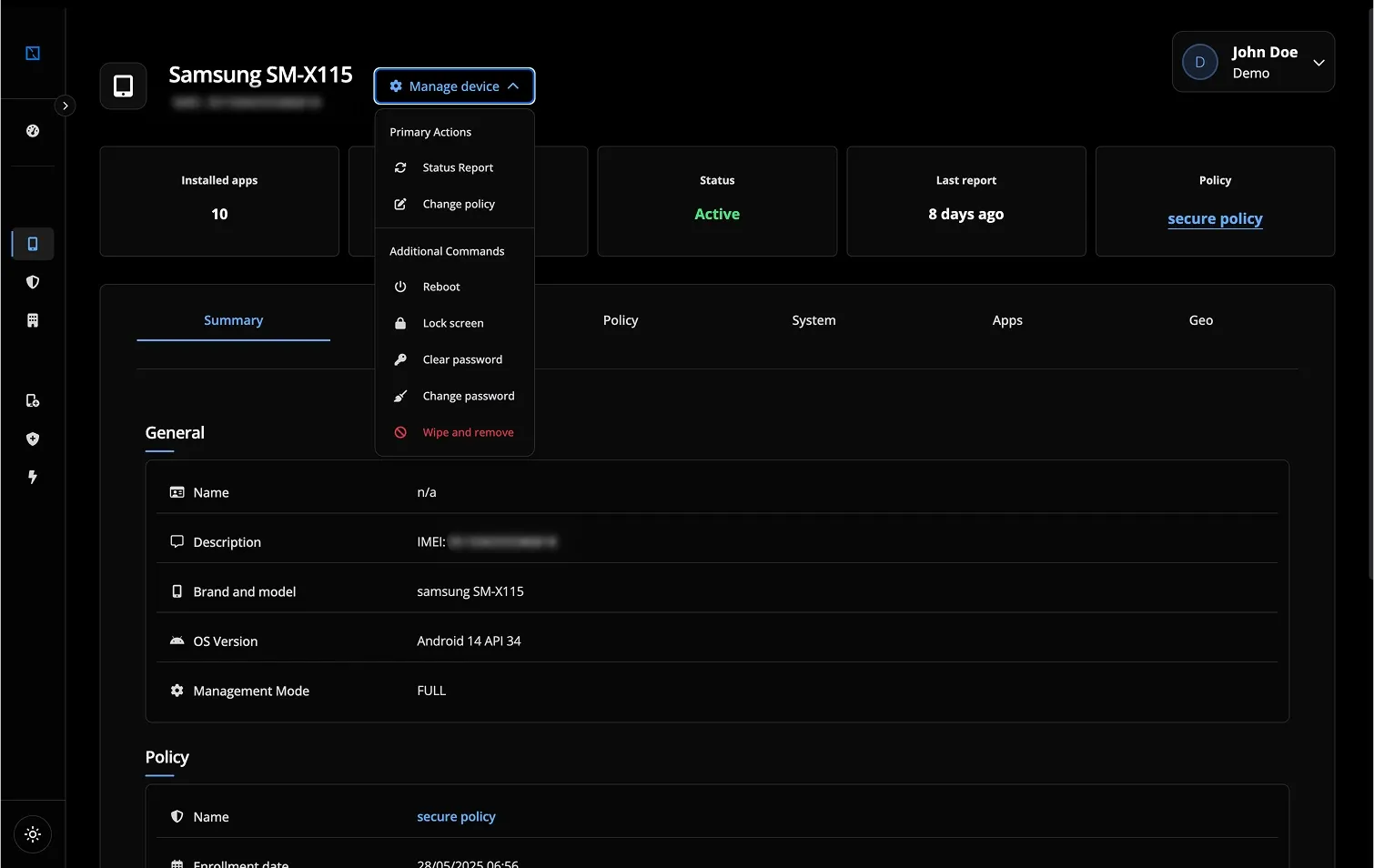Click the add-device phone-plus icon in sidebar
The width and height of the screenshot is (1374, 868).
(33, 400)
